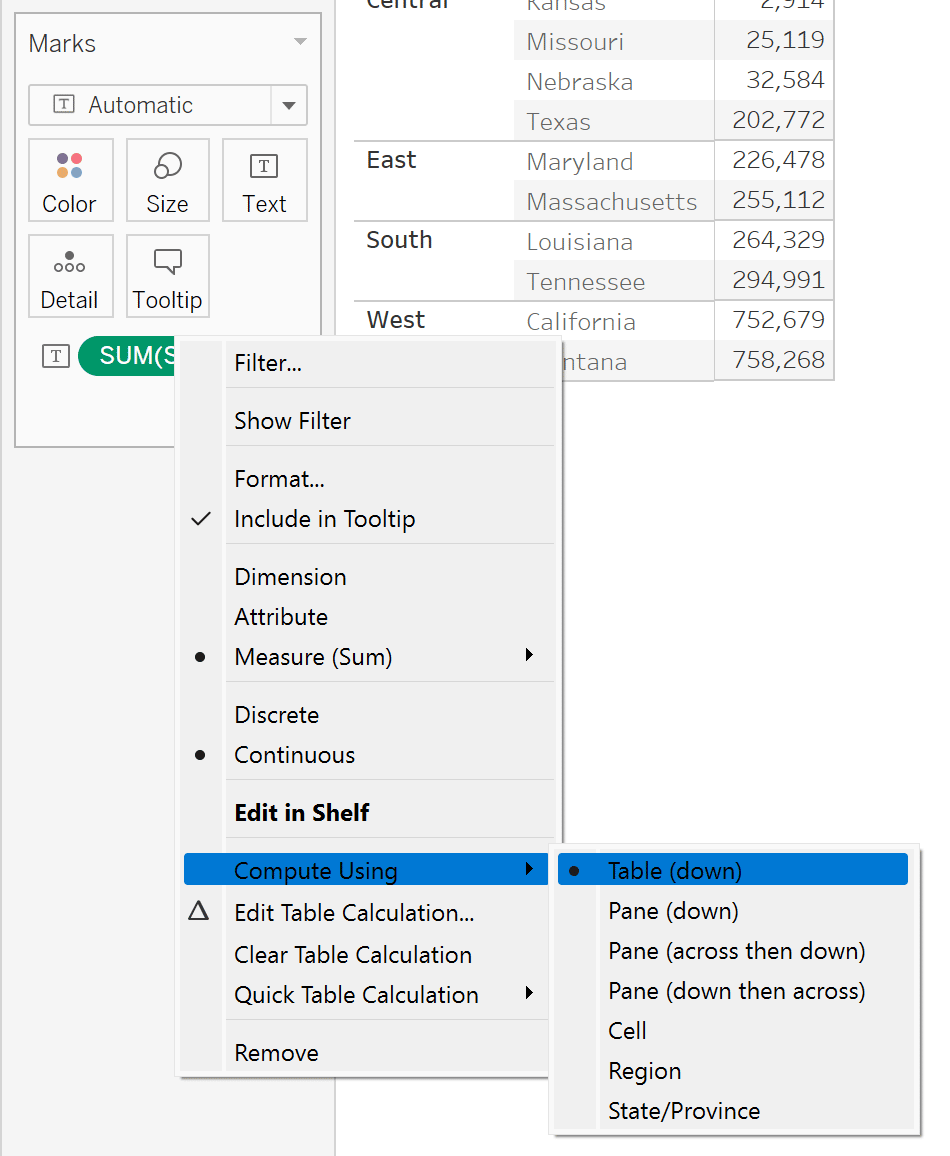Clear the table calculation
The image size is (950, 1156).
[x=352, y=954]
